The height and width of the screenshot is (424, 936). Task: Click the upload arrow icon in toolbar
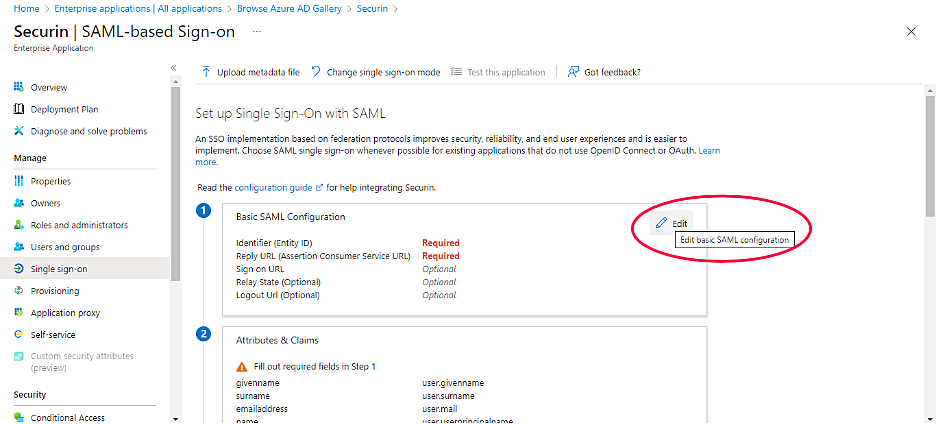point(206,72)
